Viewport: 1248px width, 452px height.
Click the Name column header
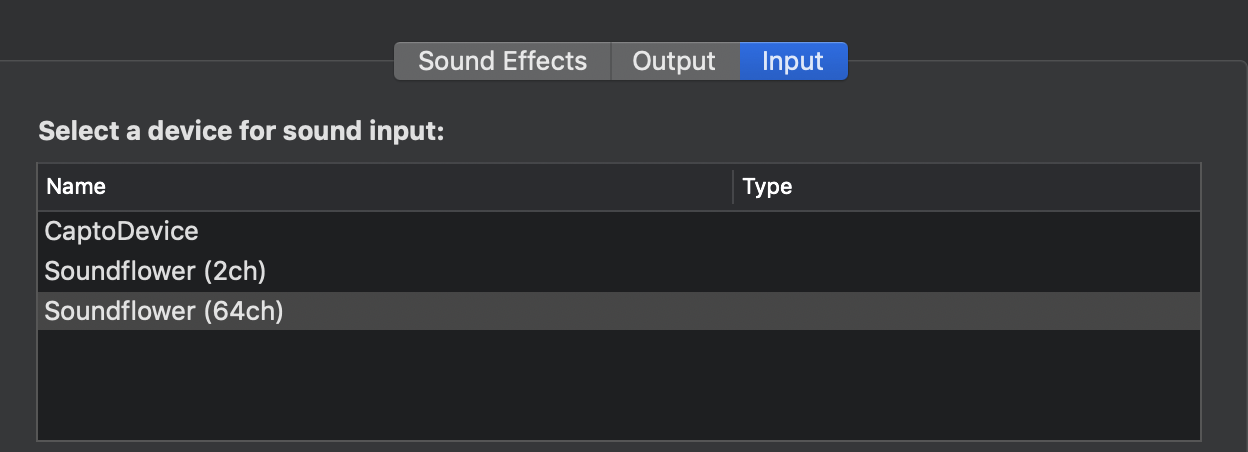[x=76, y=187]
